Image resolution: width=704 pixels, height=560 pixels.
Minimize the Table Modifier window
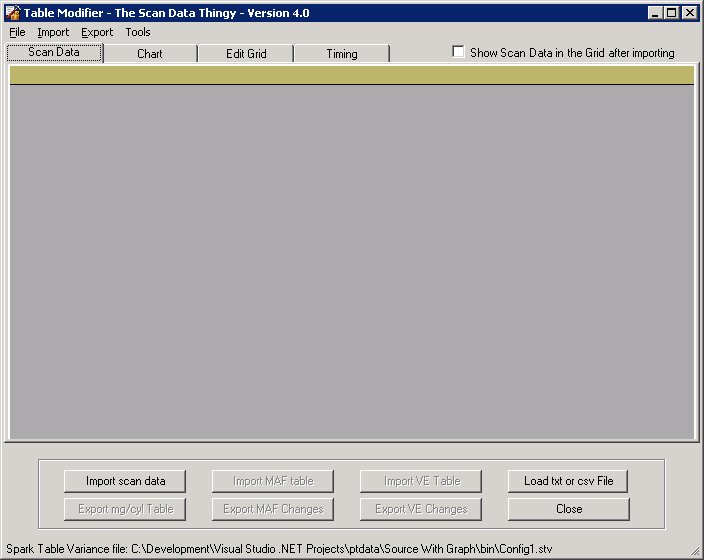(x=655, y=13)
